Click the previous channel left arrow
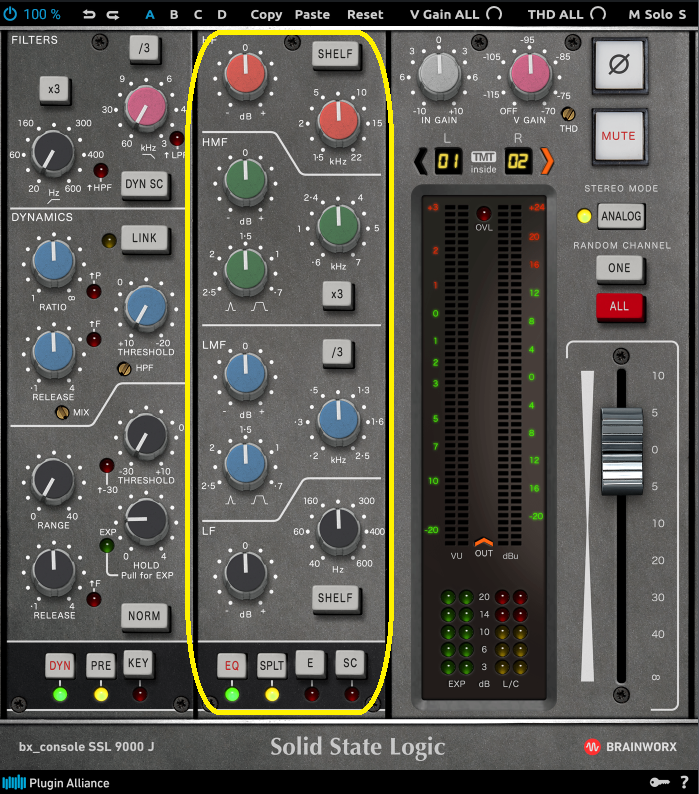 pos(420,162)
